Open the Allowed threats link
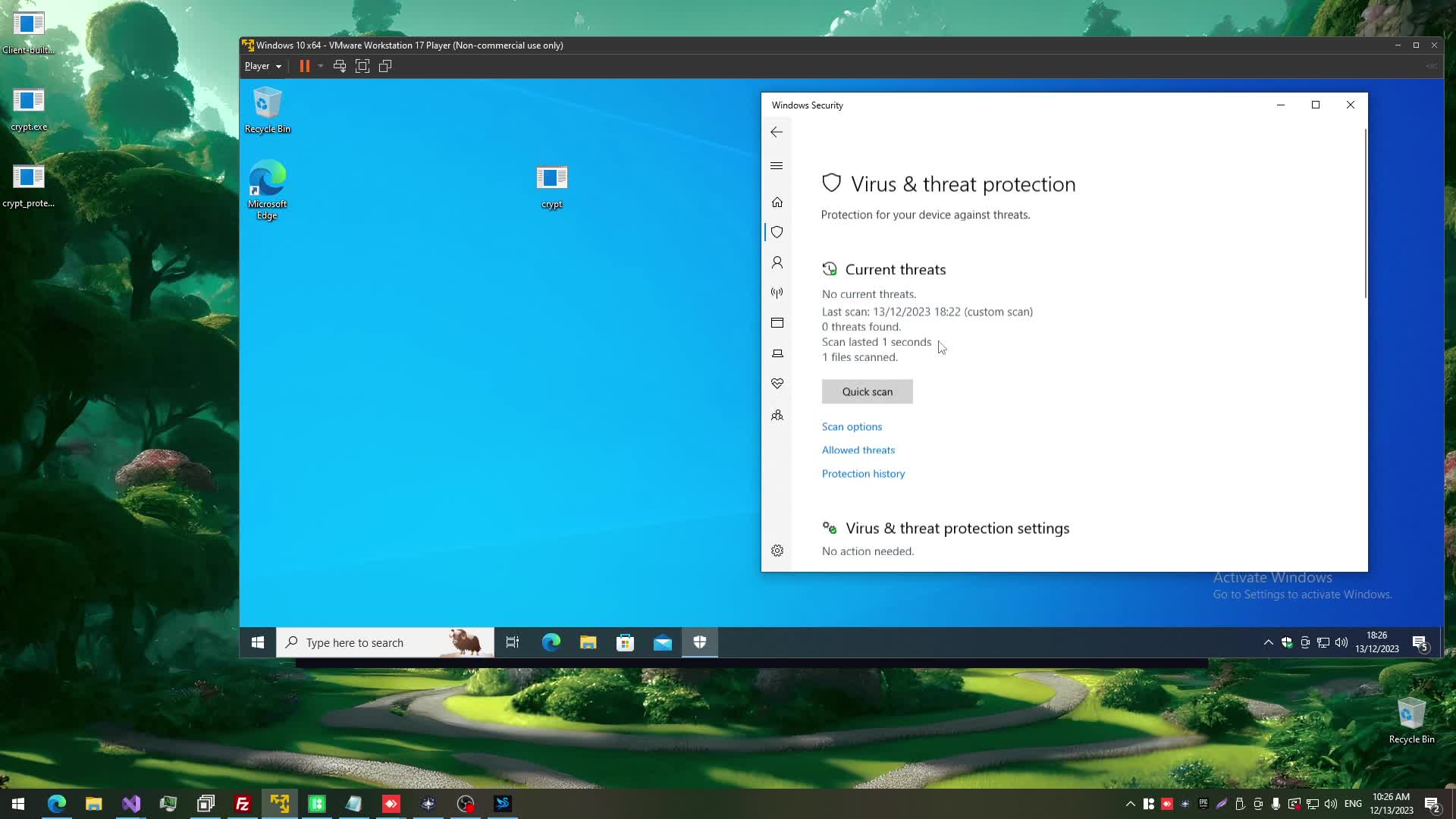Image resolution: width=1456 pixels, height=819 pixels. point(858,450)
